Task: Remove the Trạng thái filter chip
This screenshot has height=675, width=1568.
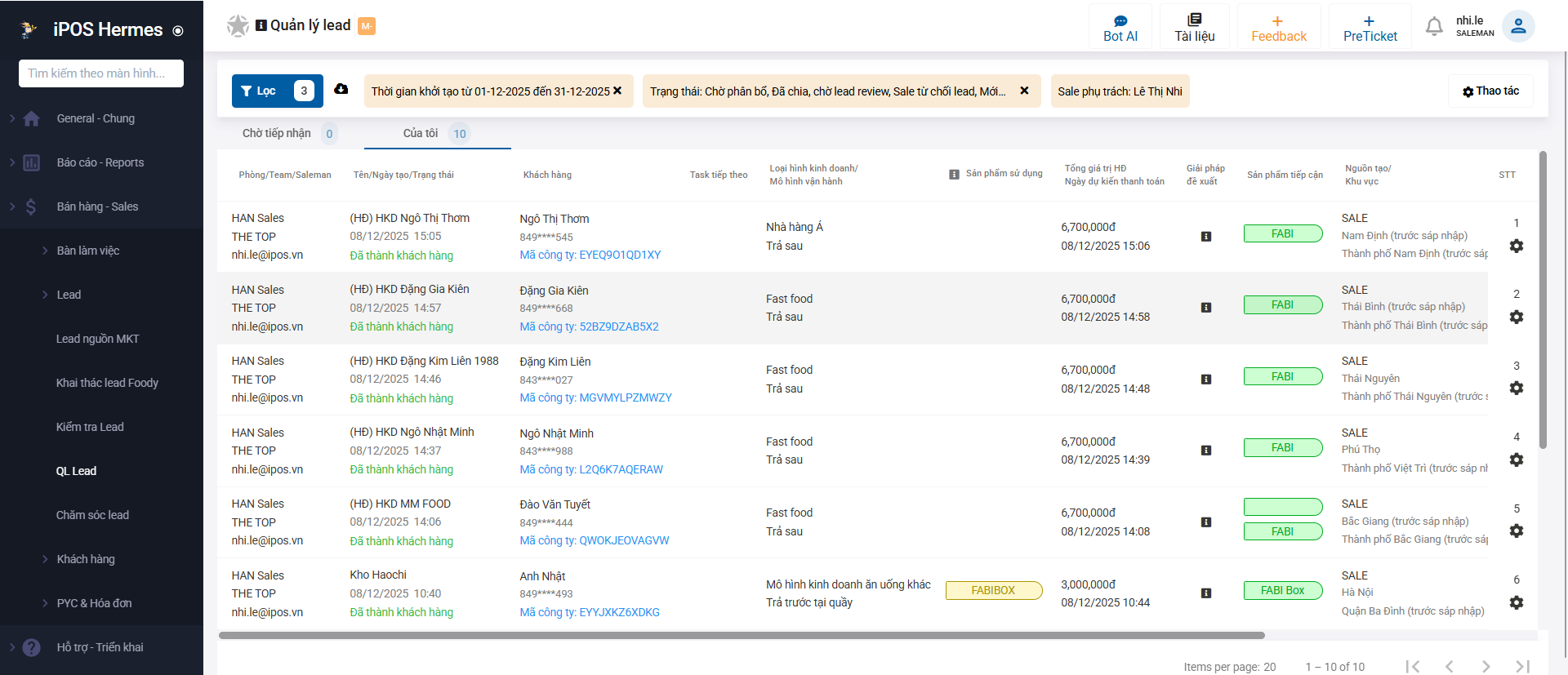Action: [x=1024, y=91]
